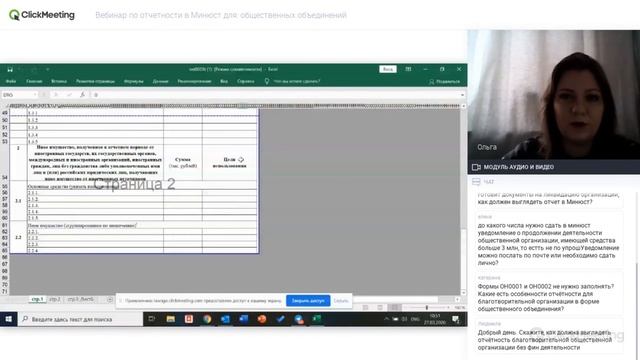The width and height of the screenshot is (640, 360).
Task: Click the chat icon next to ЧАТ
Action: [476, 182]
